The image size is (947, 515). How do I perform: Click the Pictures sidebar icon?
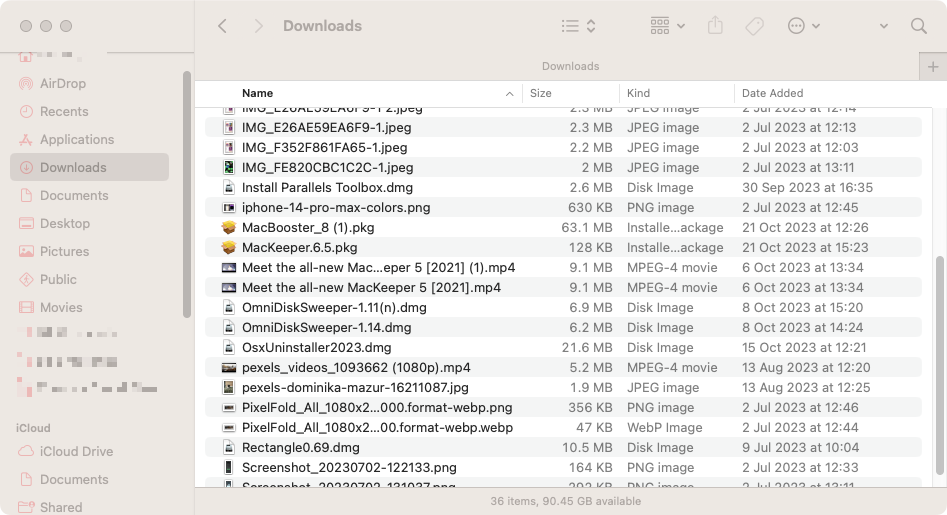(x=26, y=251)
